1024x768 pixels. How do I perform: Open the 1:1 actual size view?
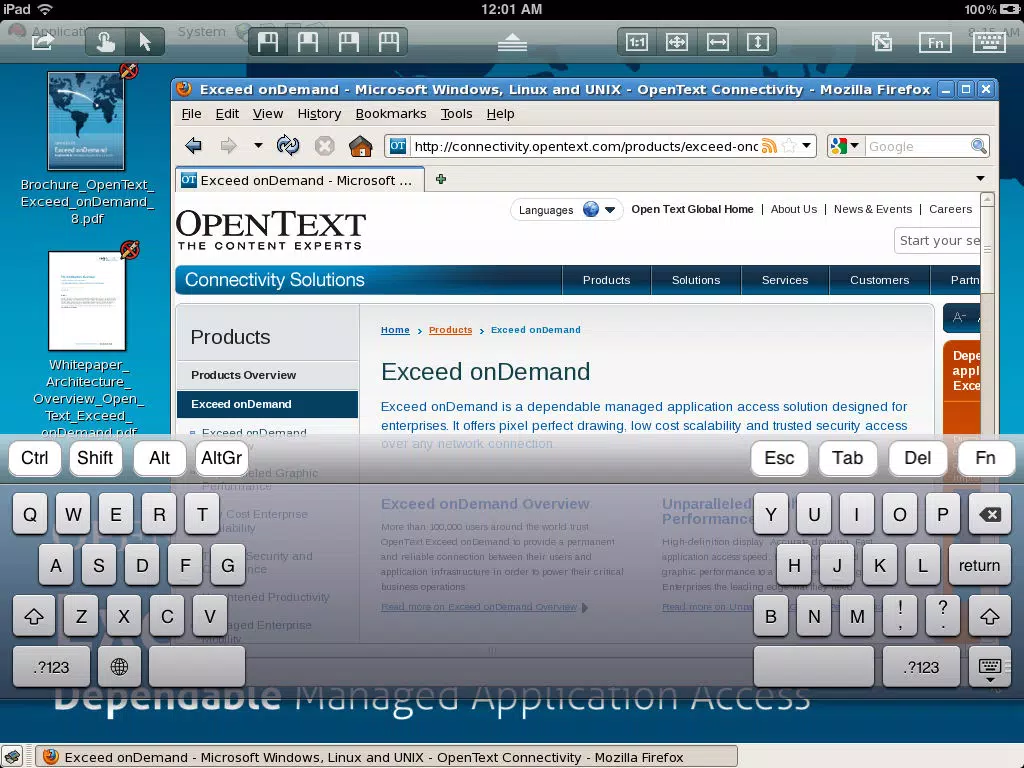click(637, 42)
